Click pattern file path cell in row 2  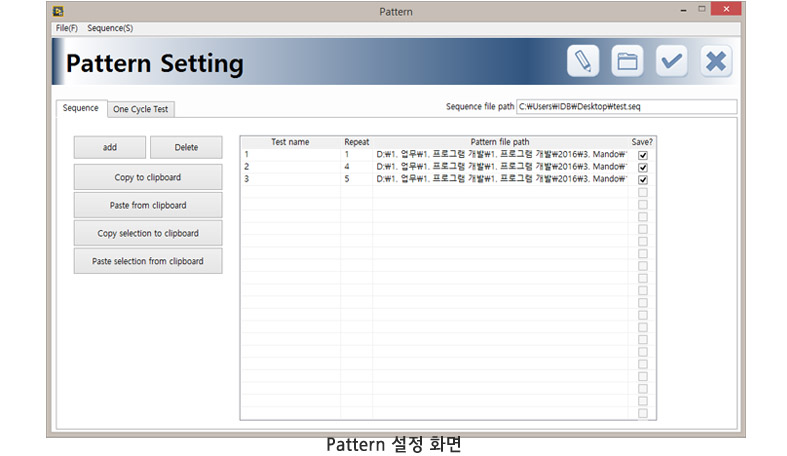(x=500, y=167)
